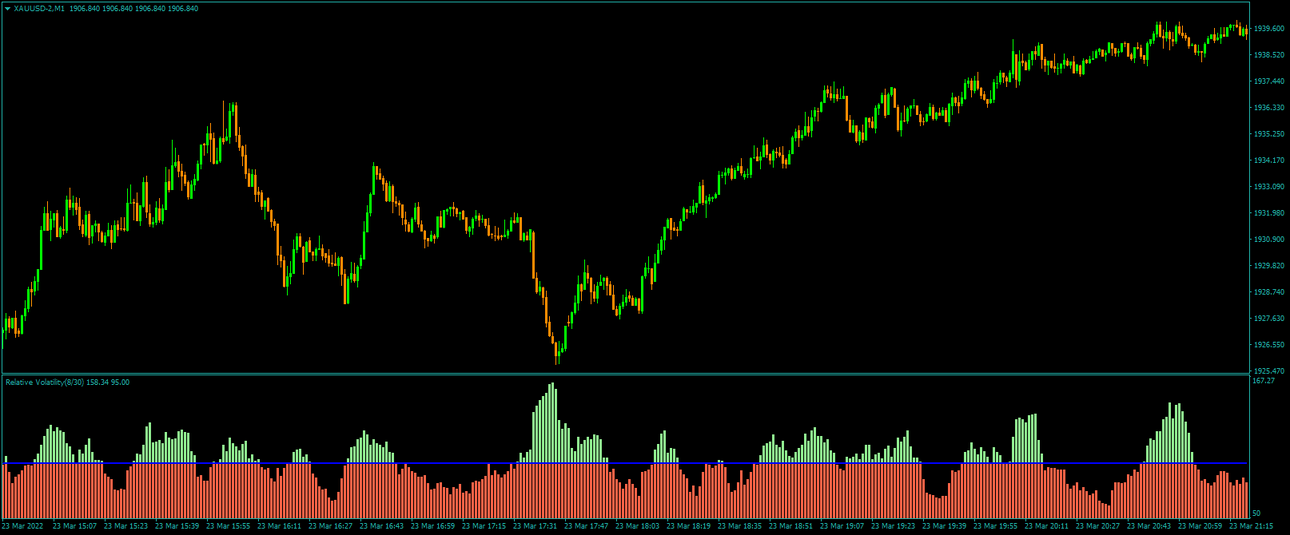Click the 1925.470 price axis label
Screen dimensions: 1290x535
[1269, 371]
